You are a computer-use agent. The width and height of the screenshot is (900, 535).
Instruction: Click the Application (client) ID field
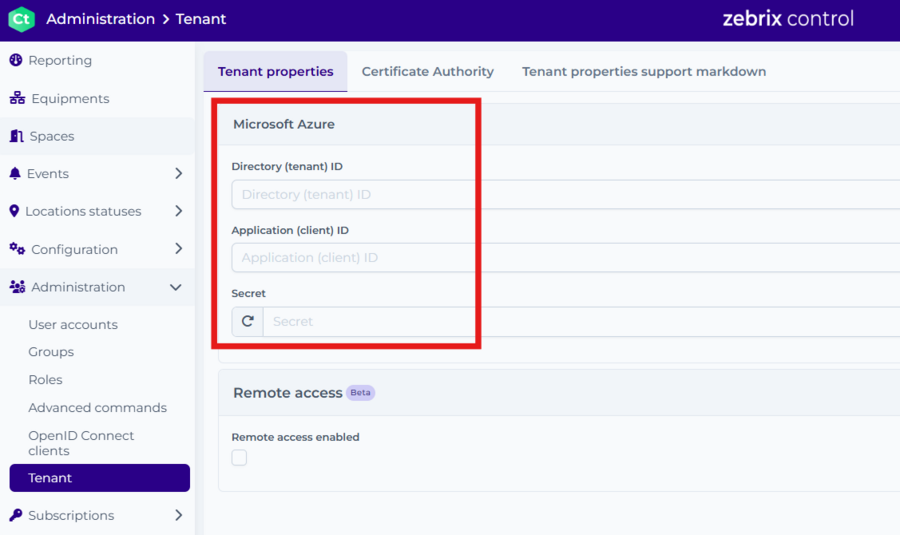[565, 258]
